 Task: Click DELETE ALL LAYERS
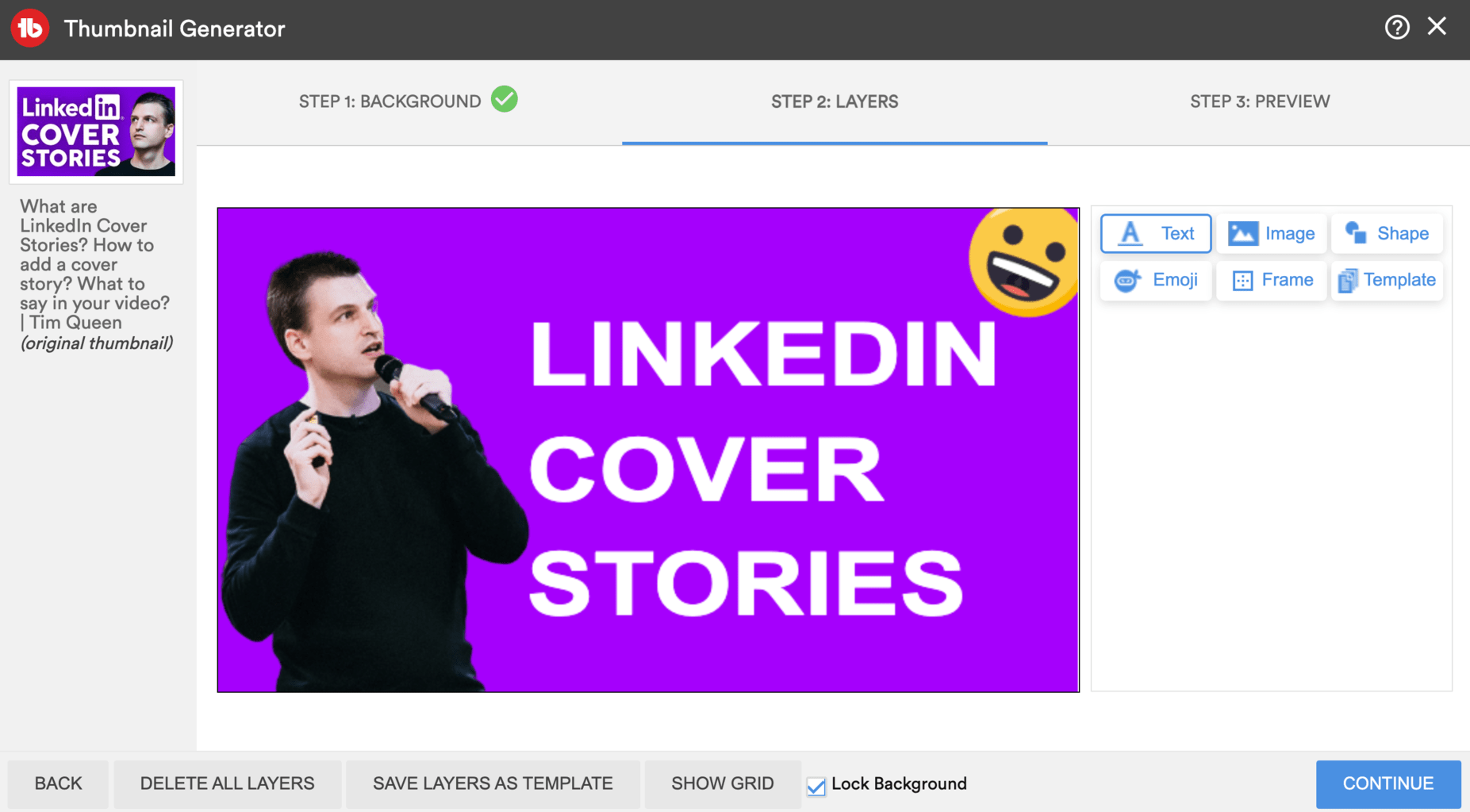click(x=228, y=783)
